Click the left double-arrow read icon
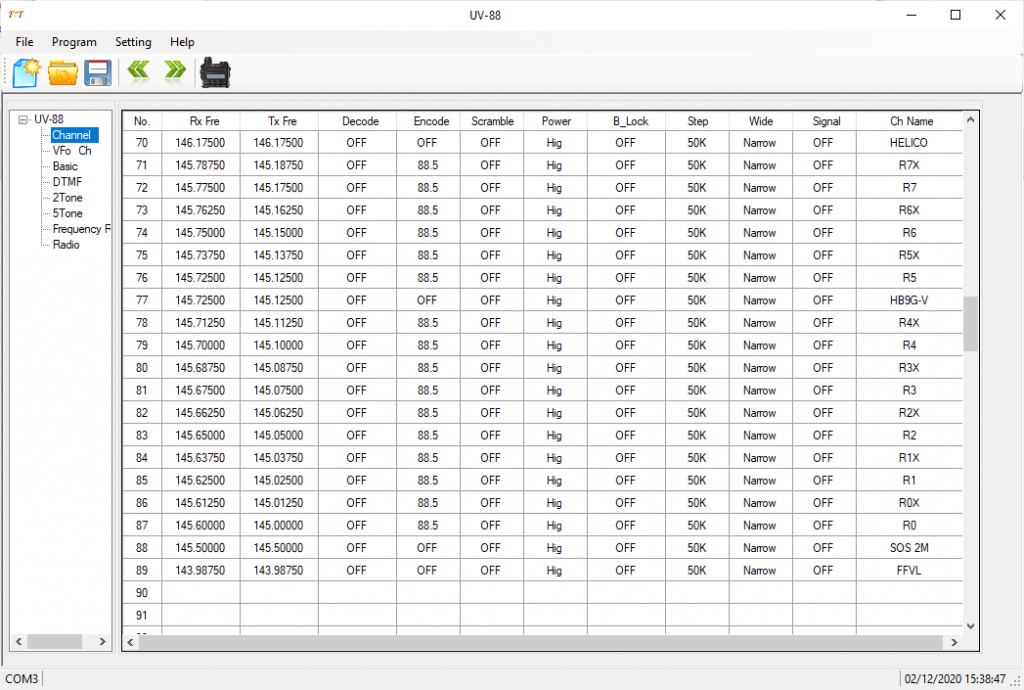1024x690 pixels. [x=138, y=70]
